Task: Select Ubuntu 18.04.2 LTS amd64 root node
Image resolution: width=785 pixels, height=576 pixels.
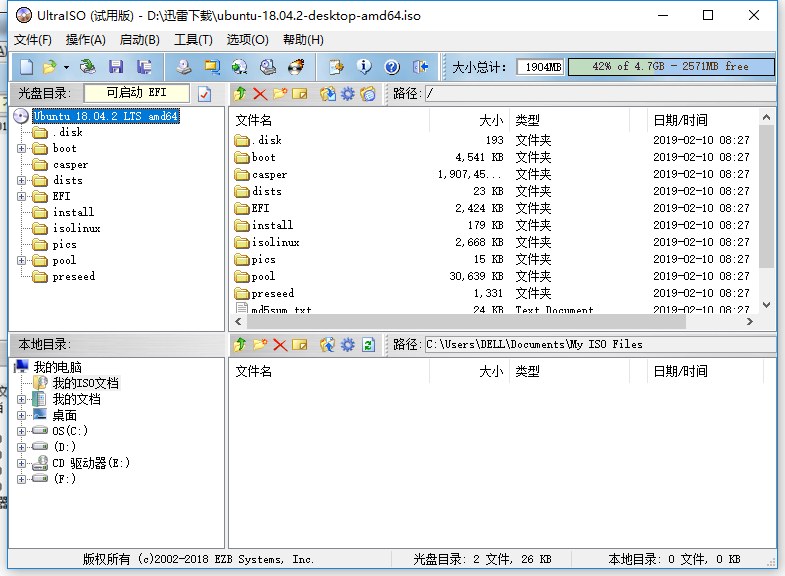Action: [x=105, y=116]
